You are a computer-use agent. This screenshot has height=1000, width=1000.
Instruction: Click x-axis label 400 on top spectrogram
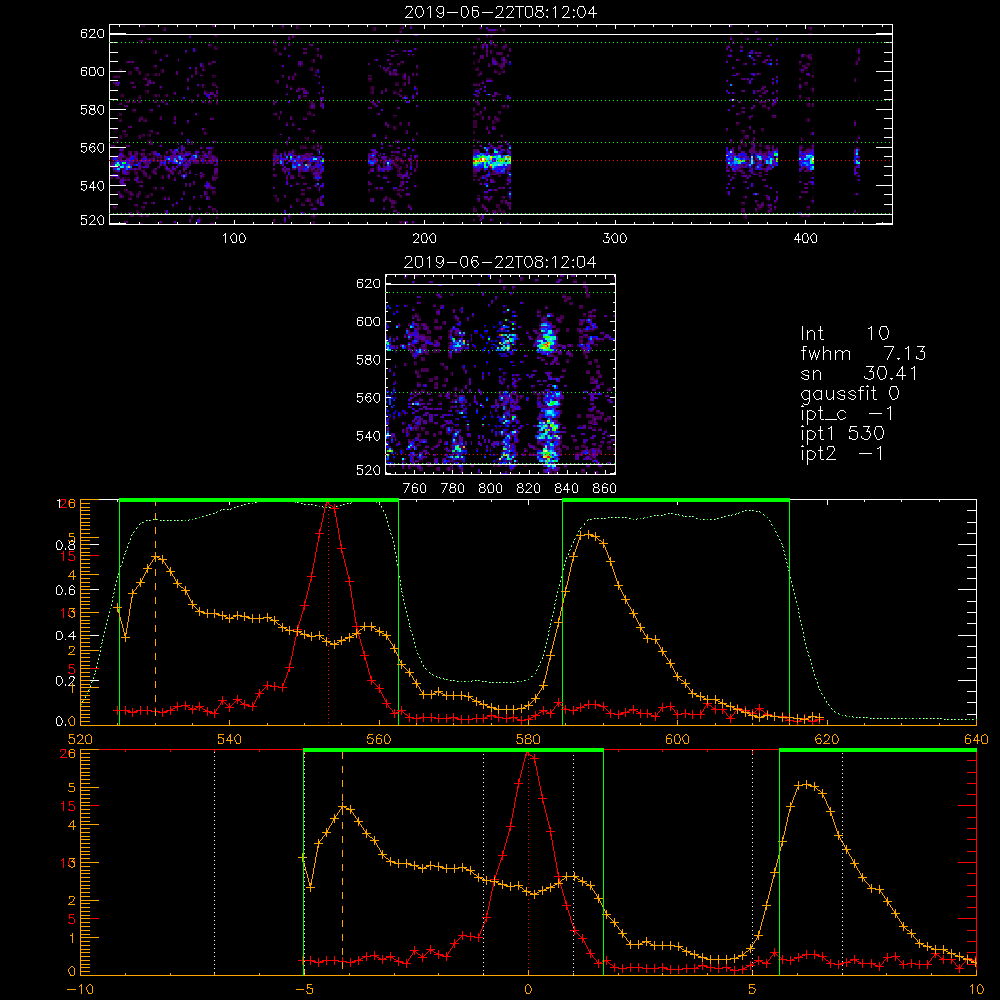[x=805, y=239]
